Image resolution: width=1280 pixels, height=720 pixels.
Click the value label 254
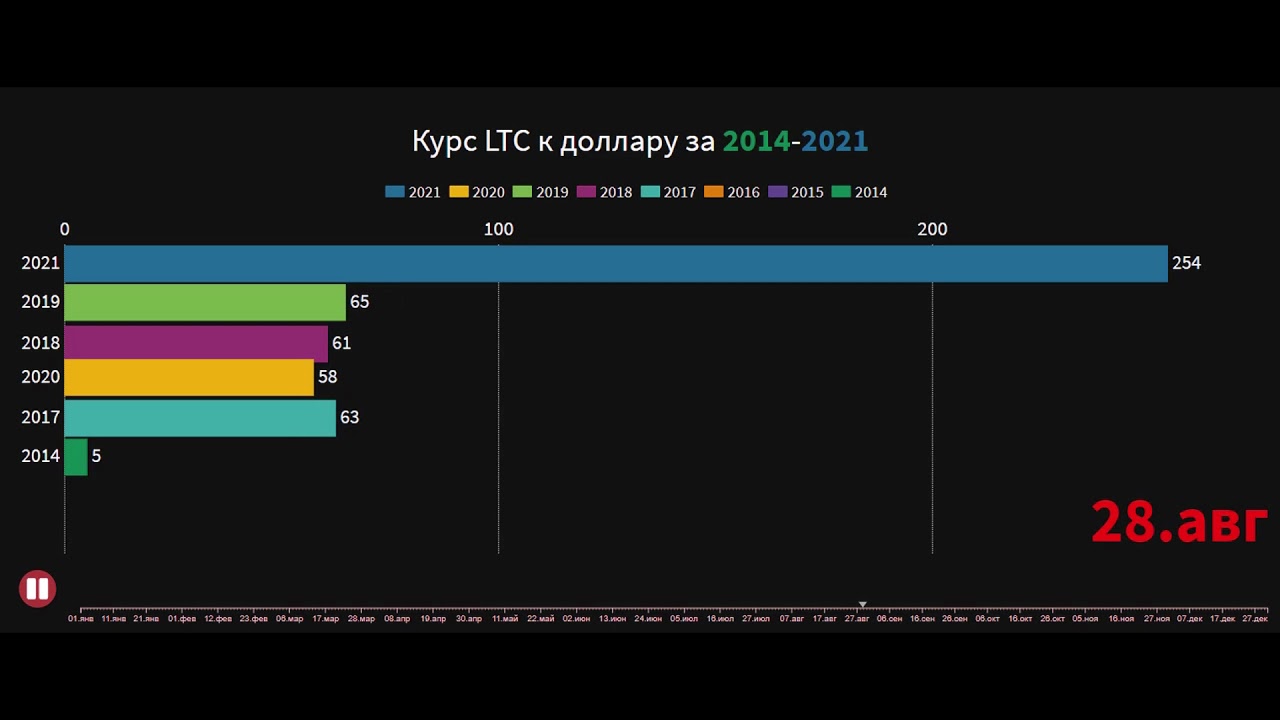click(x=1187, y=263)
